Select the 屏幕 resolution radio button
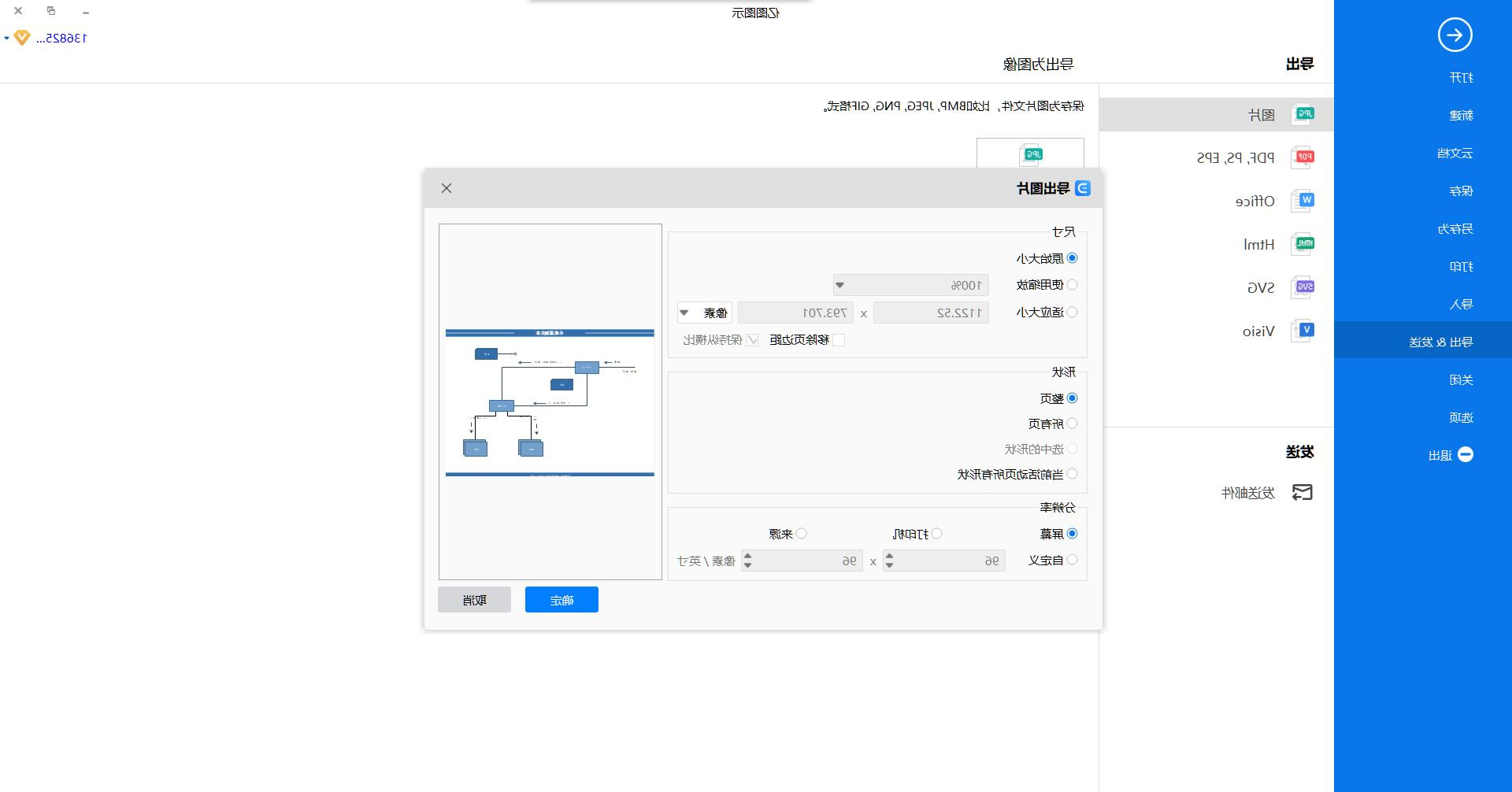The image size is (1512, 792). [1072, 534]
